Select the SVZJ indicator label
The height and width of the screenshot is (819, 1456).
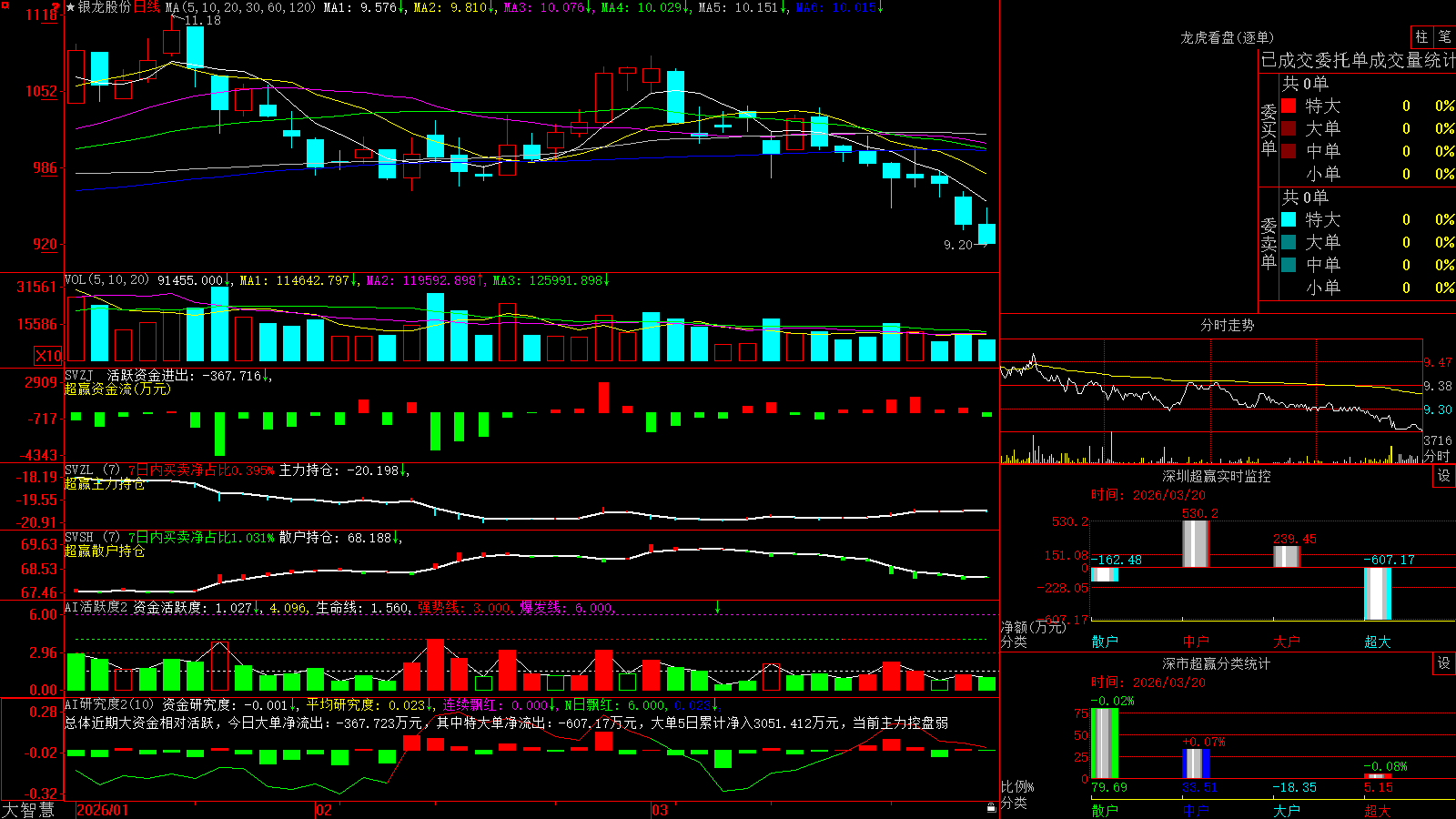point(78,375)
